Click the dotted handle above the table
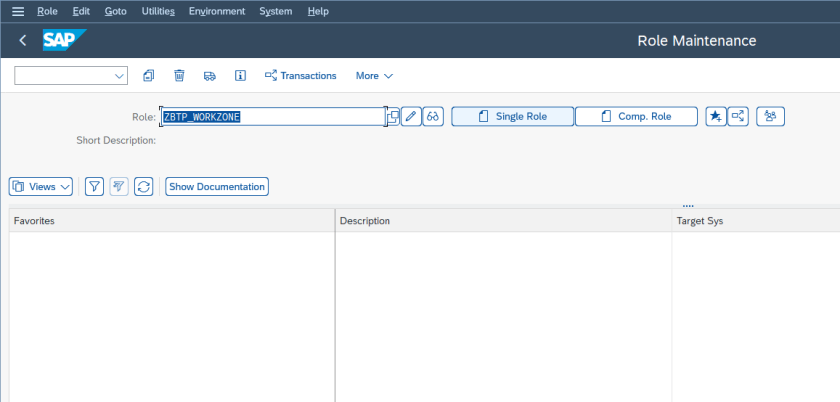This screenshot has width=840, height=402. [x=688, y=206]
